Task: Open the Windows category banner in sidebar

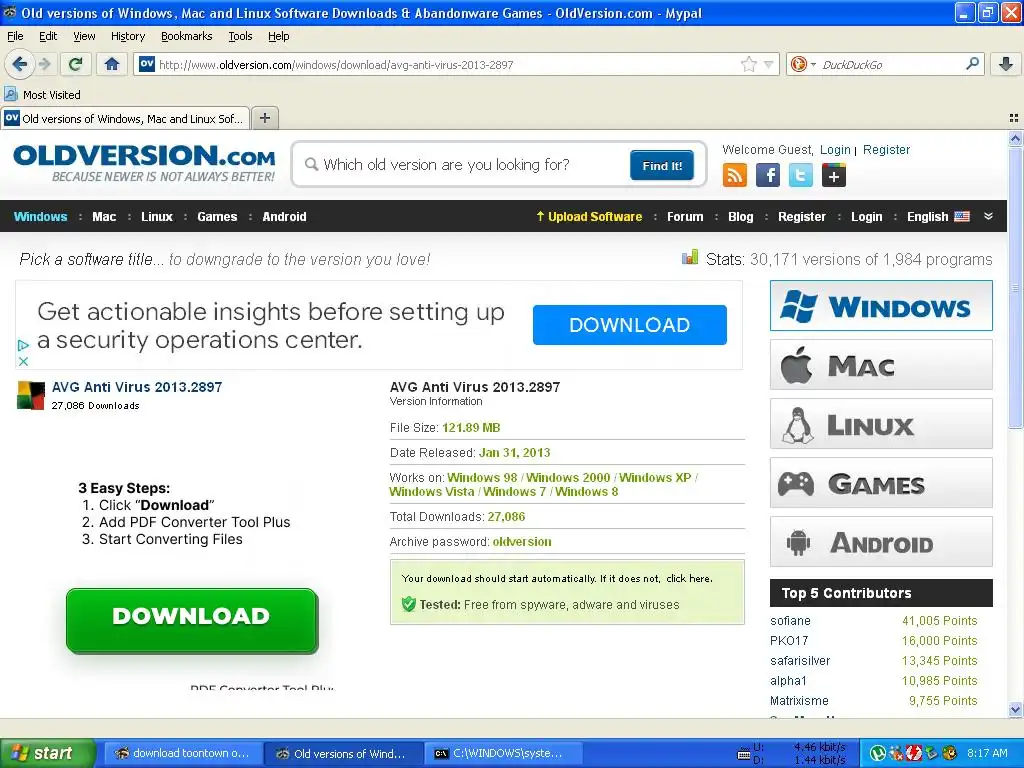Action: 881,306
